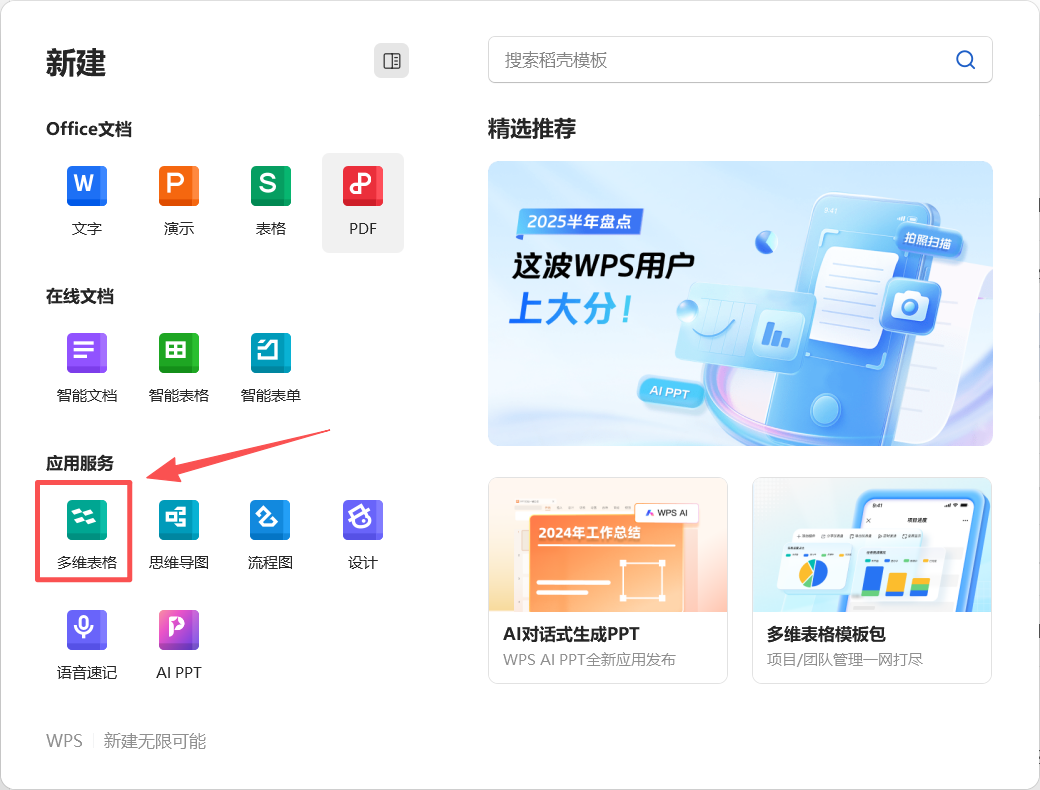
Task: Create a new 智能文档 online document
Action: pyautogui.click(x=87, y=353)
